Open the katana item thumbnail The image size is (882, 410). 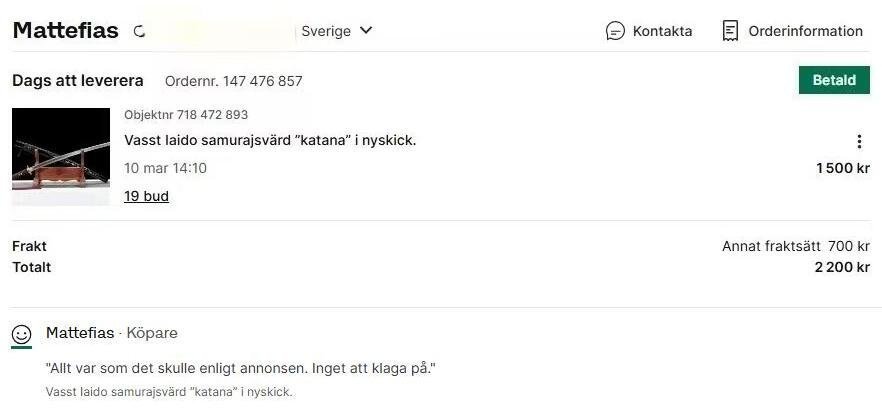coord(61,157)
